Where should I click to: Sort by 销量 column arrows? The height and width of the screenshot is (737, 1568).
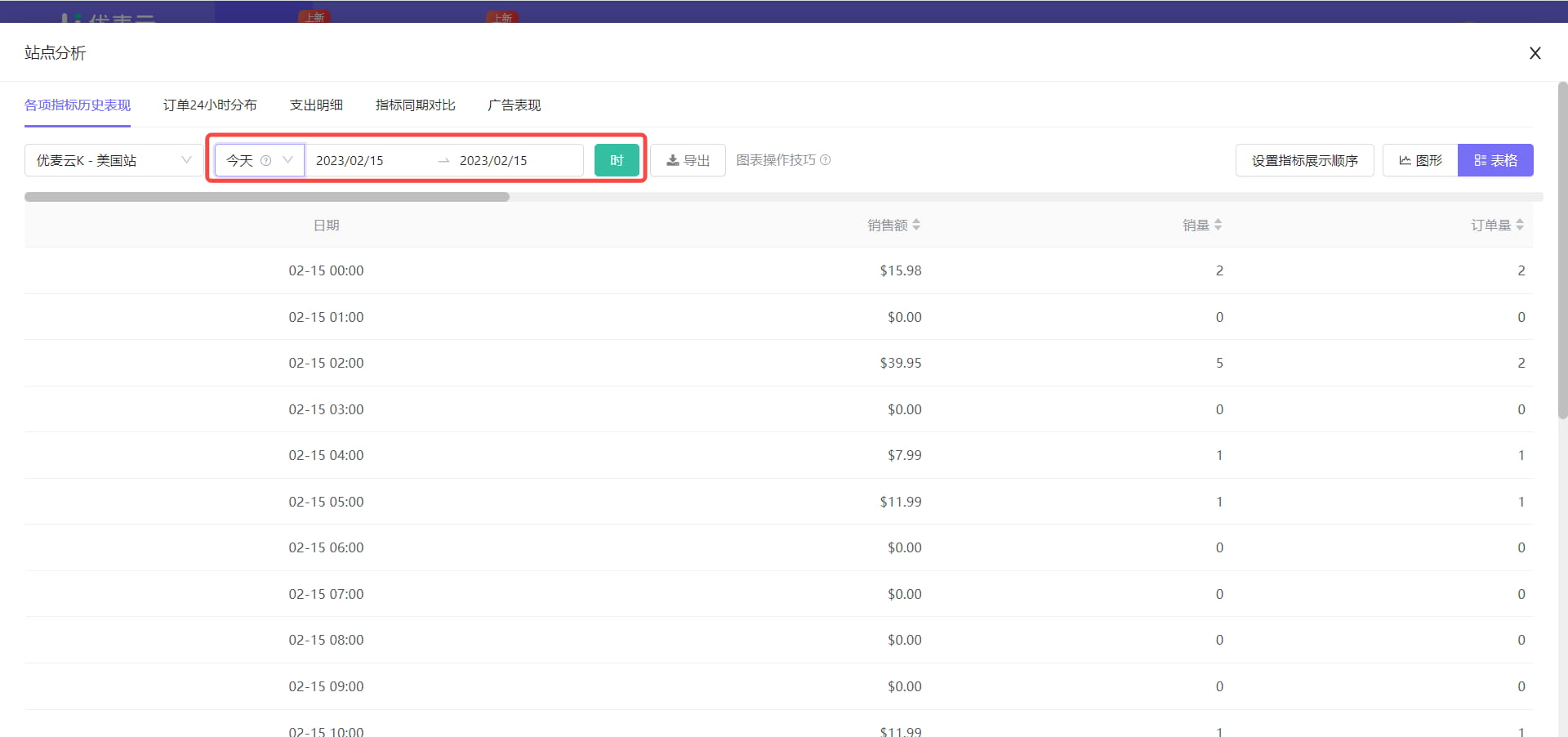[1218, 225]
